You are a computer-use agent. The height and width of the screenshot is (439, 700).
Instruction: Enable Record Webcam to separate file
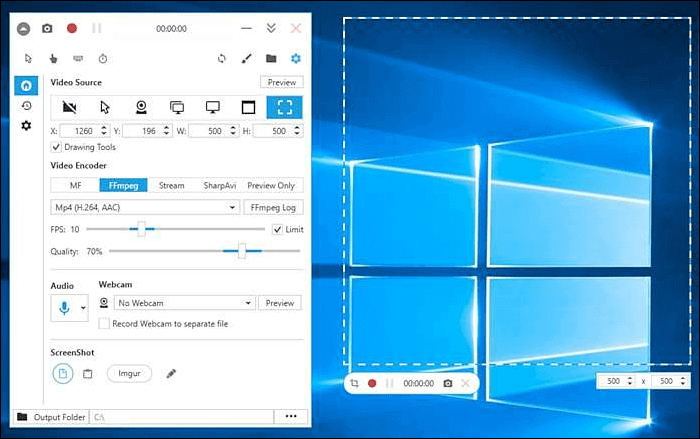pos(104,324)
